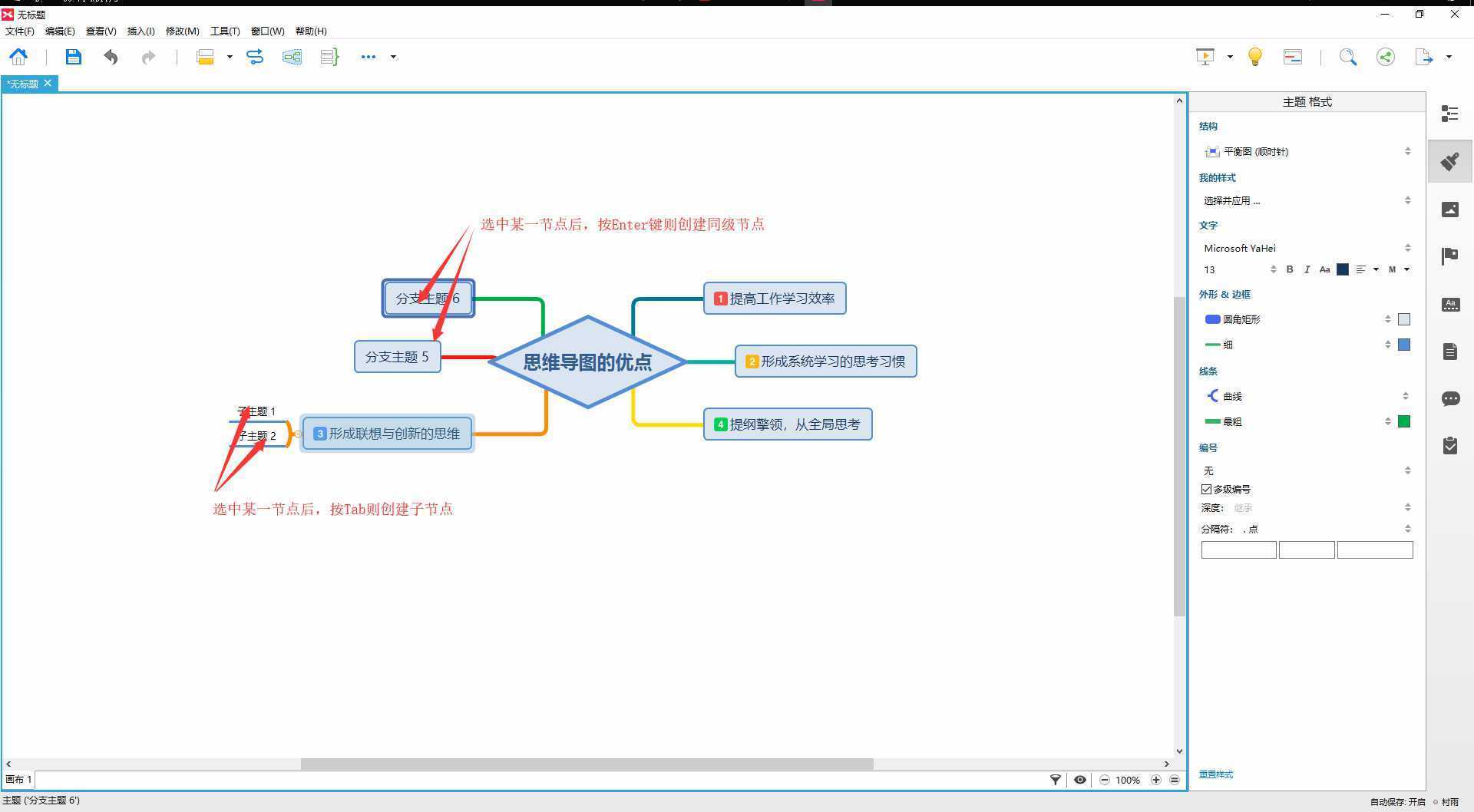
Task: Zoom in with the plus button
Action: 1156,780
